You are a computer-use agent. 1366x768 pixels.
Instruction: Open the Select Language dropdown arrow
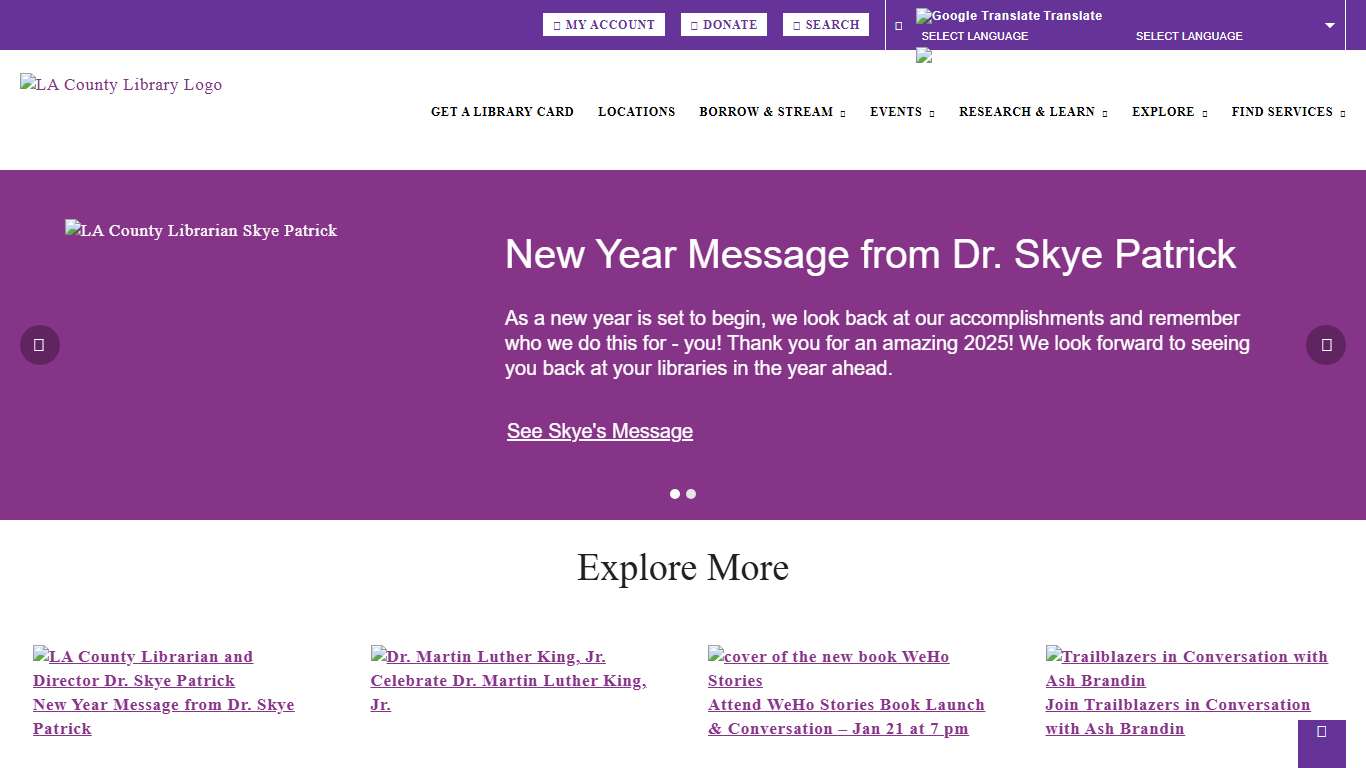[1330, 26]
